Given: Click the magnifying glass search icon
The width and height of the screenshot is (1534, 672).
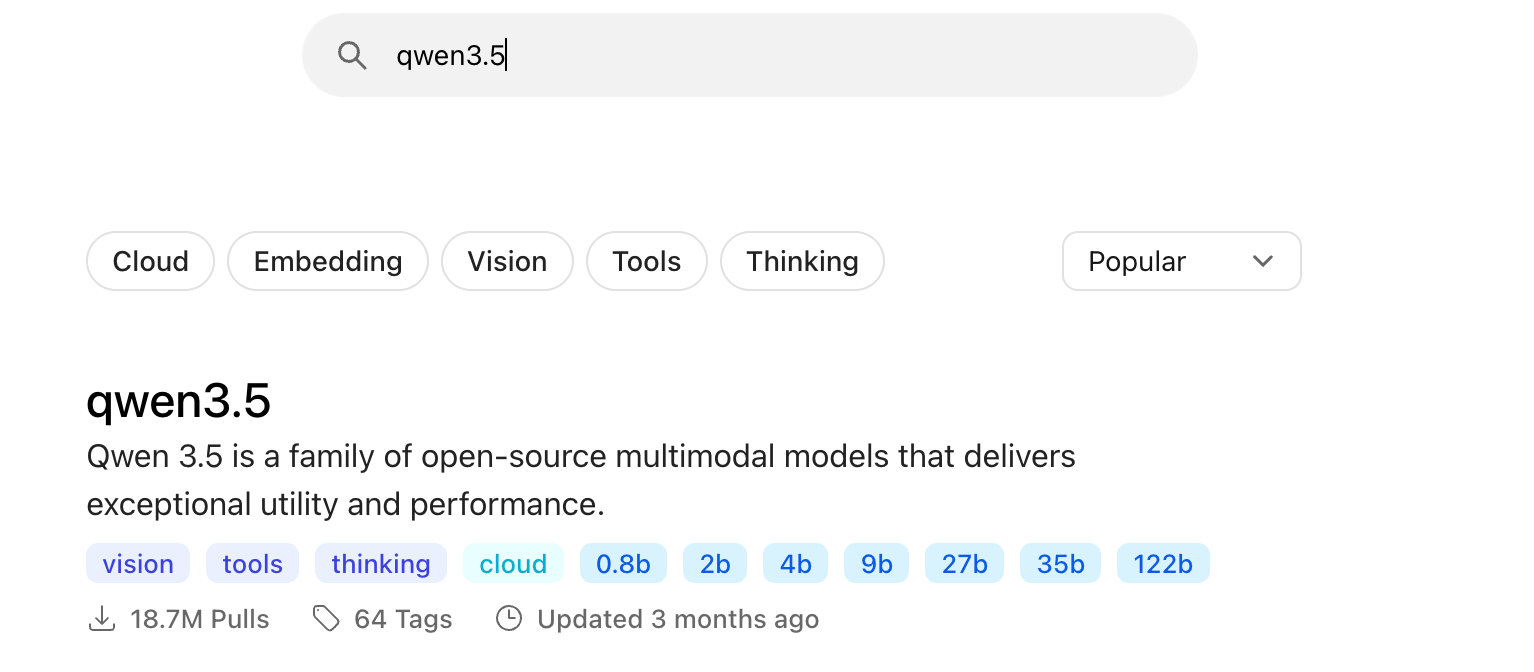Looking at the screenshot, I should (352, 55).
